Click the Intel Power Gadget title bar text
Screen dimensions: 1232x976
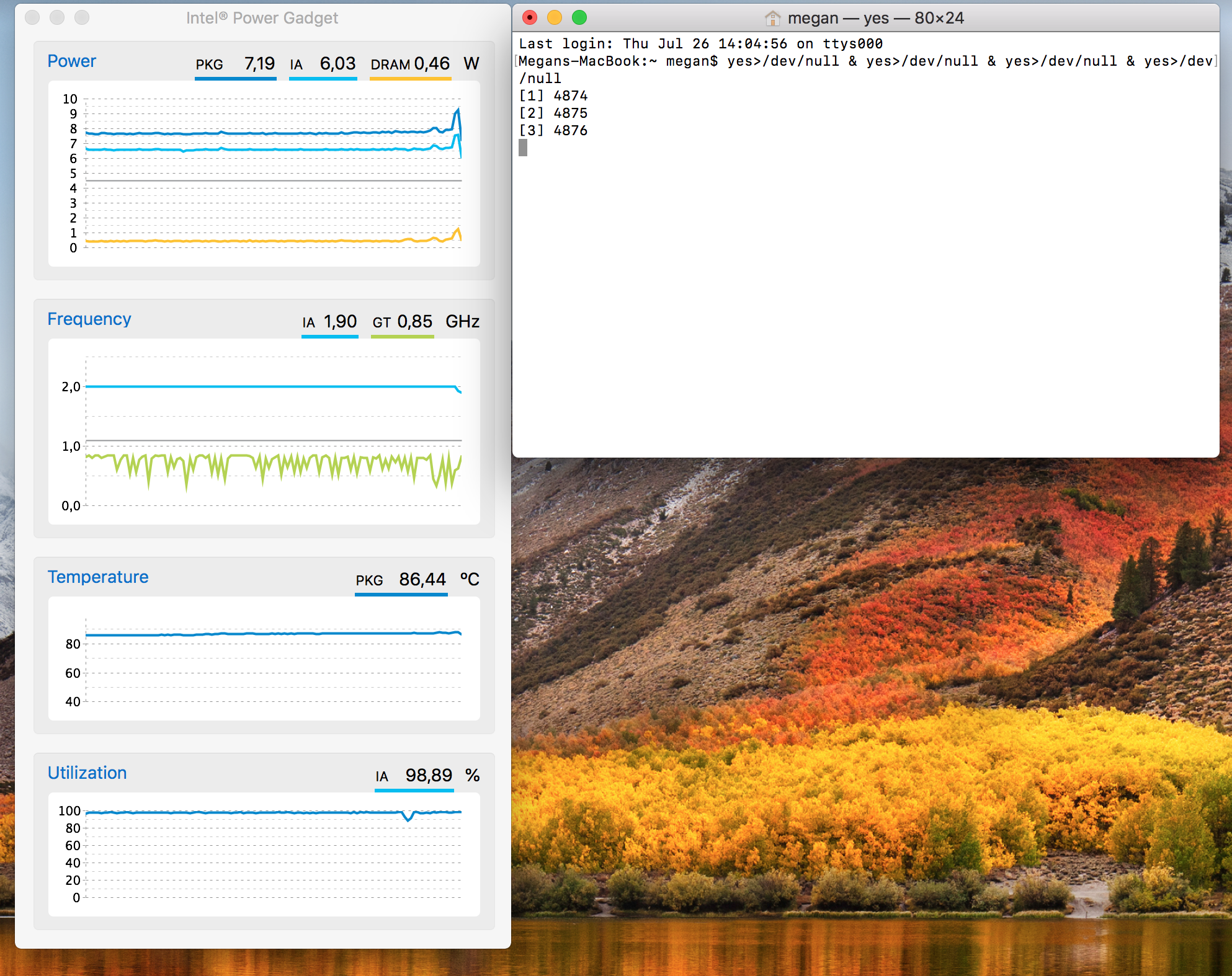click(262, 18)
